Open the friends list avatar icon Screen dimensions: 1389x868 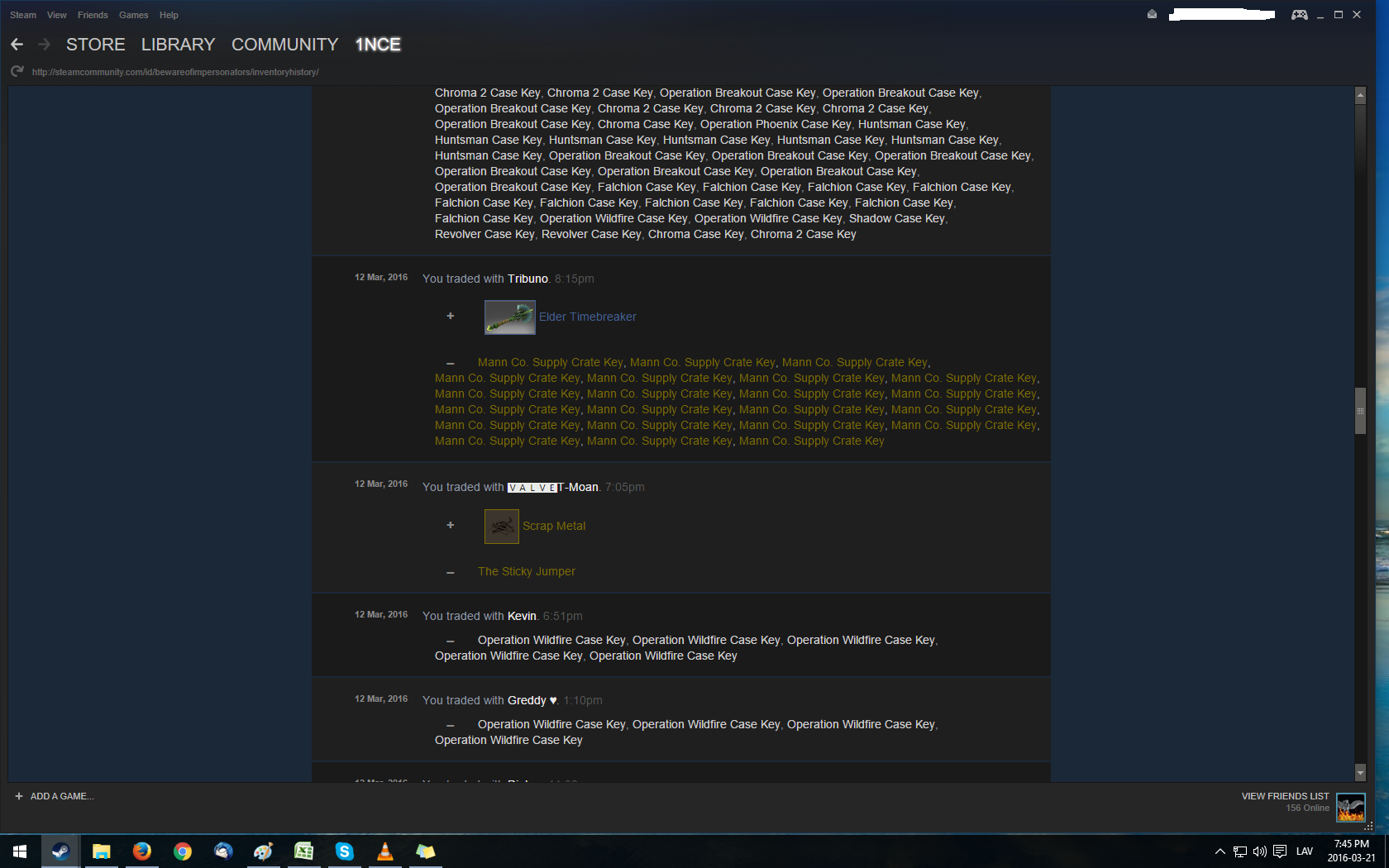coord(1350,807)
